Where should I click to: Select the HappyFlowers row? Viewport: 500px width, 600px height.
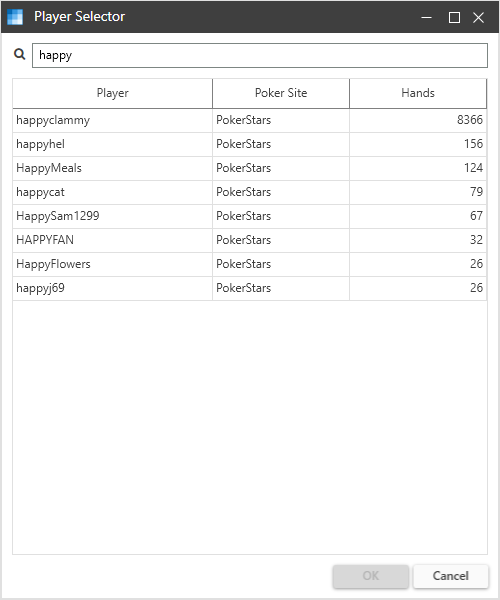coord(249,264)
